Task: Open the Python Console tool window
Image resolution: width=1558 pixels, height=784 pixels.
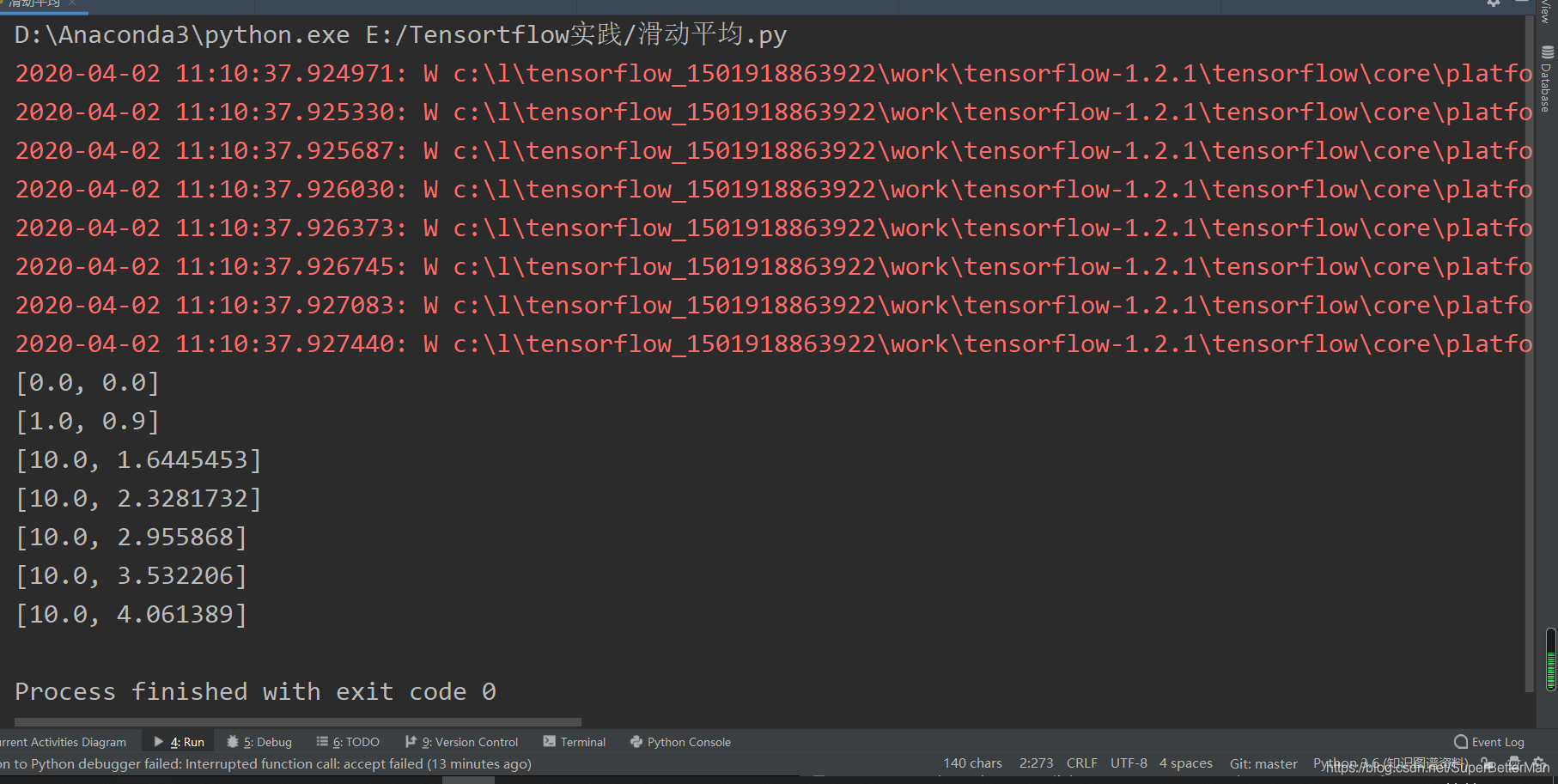Action: point(680,742)
